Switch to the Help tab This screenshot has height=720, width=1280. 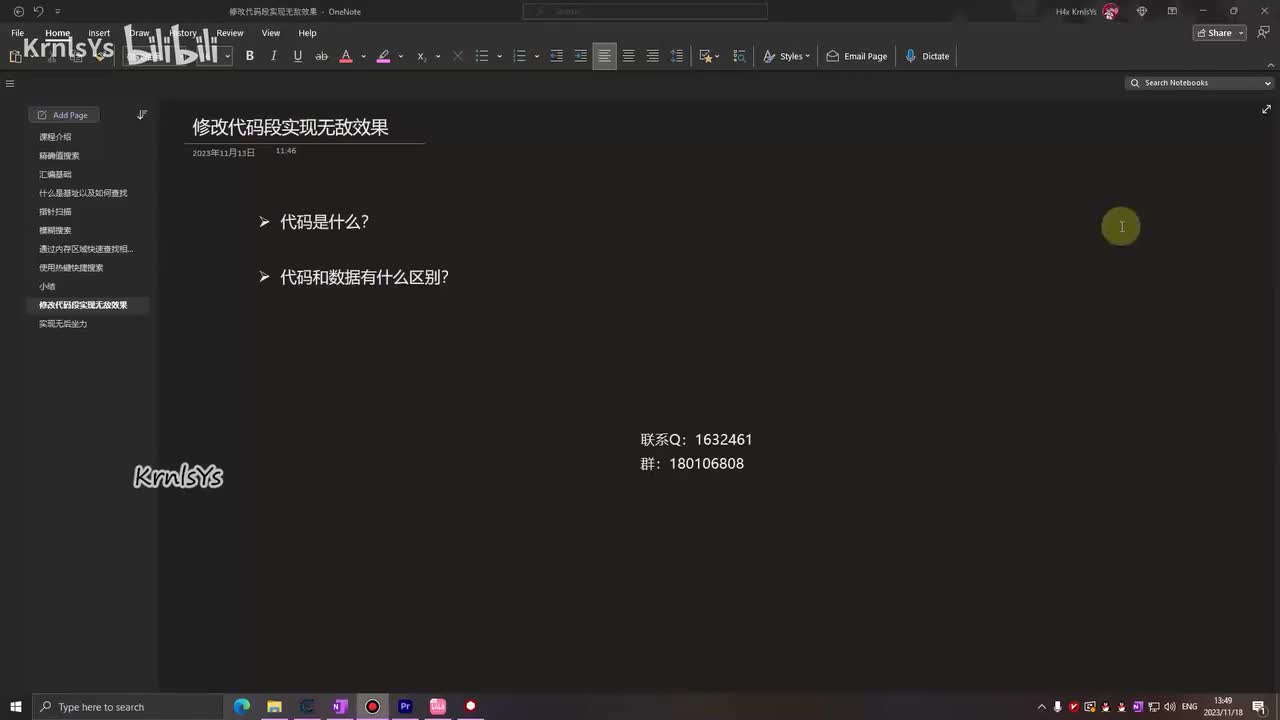point(307,33)
